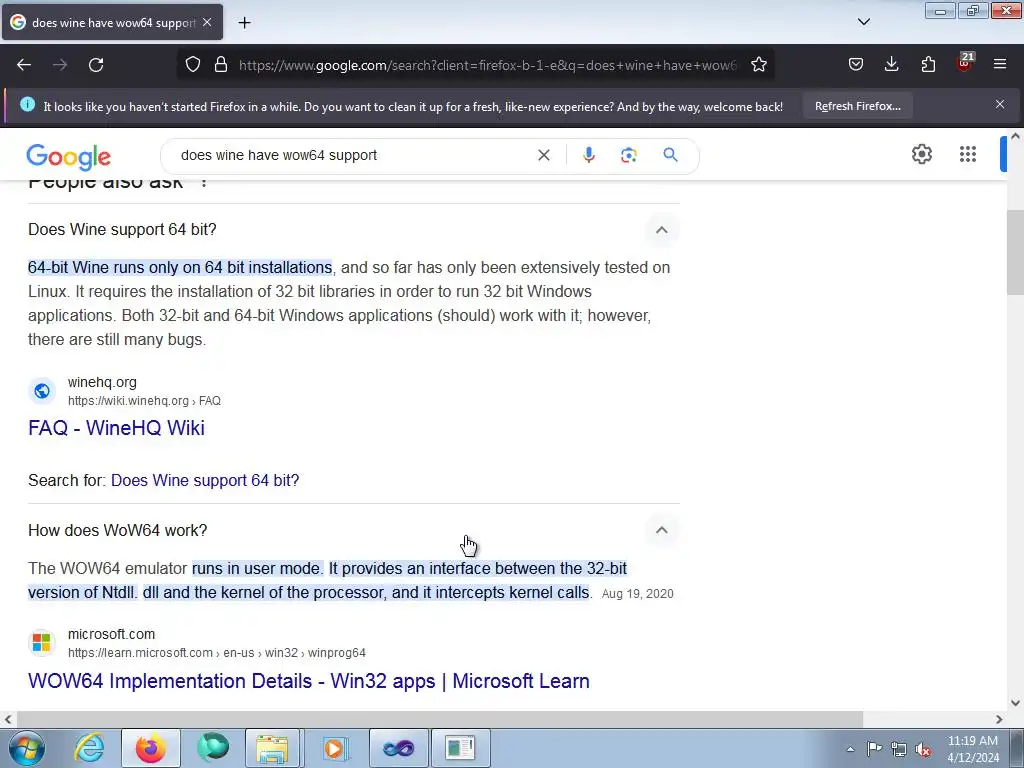Image resolution: width=1024 pixels, height=768 pixels.
Task: Open the tracking protection shield icon
Action: coord(193,65)
